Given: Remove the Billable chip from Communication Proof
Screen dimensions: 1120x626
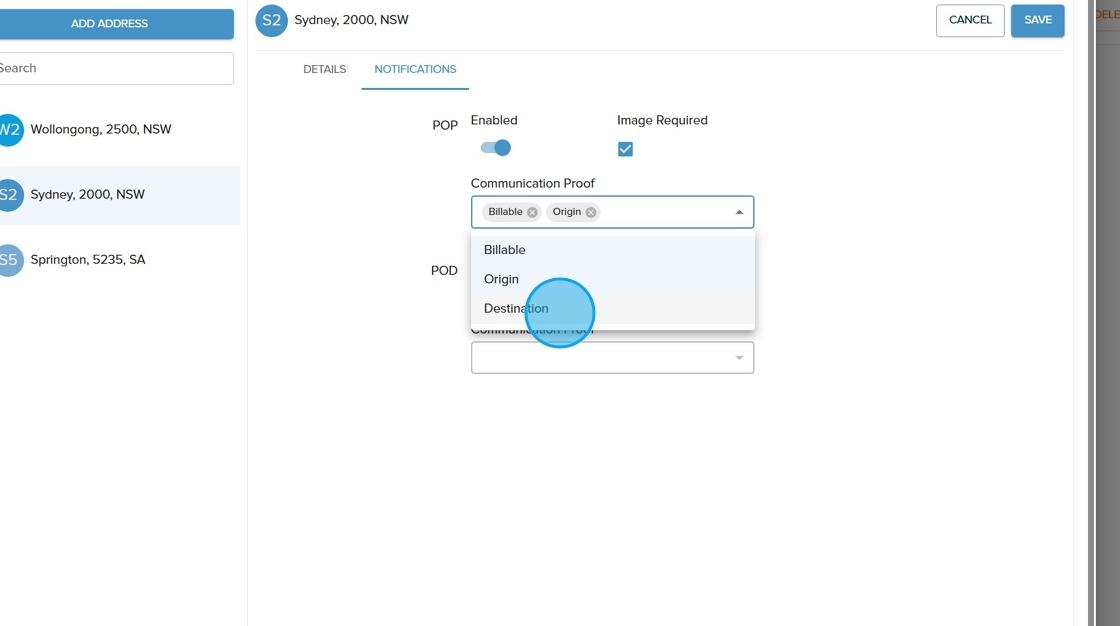Looking at the screenshot, I should coord(532,212).
